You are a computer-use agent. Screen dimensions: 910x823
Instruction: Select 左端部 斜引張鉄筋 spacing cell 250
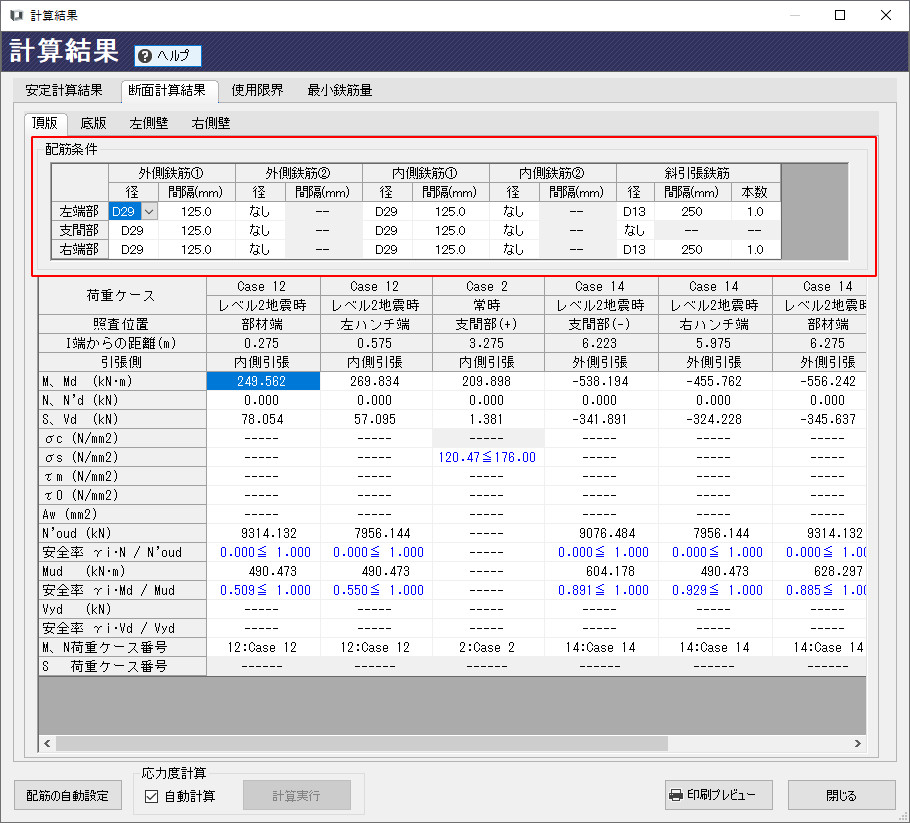click(x=692, y=212)
